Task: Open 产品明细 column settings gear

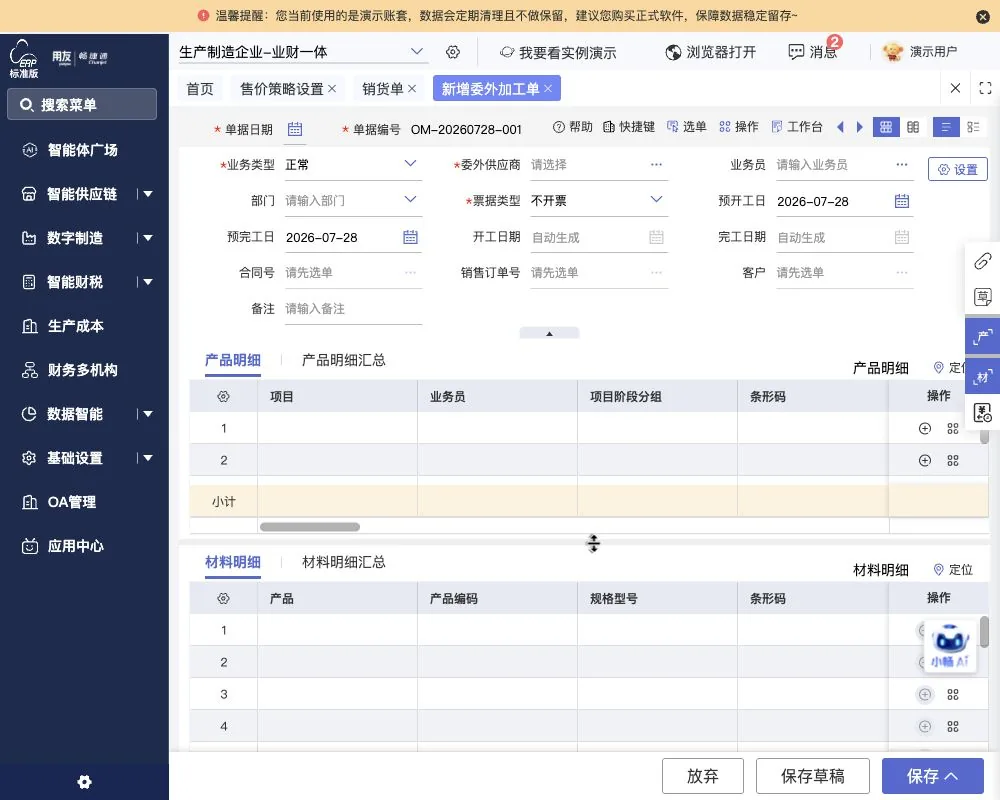Action: [x=223, y=396]
